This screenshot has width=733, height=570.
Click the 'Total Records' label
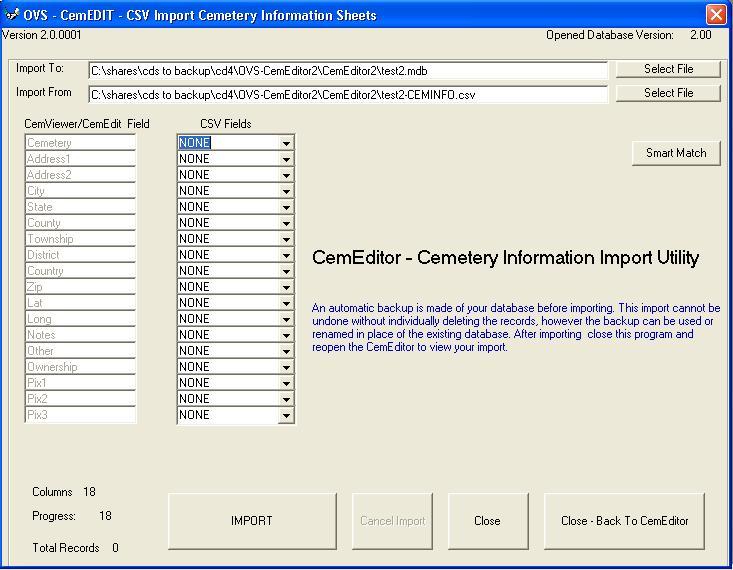pos(66,548)
